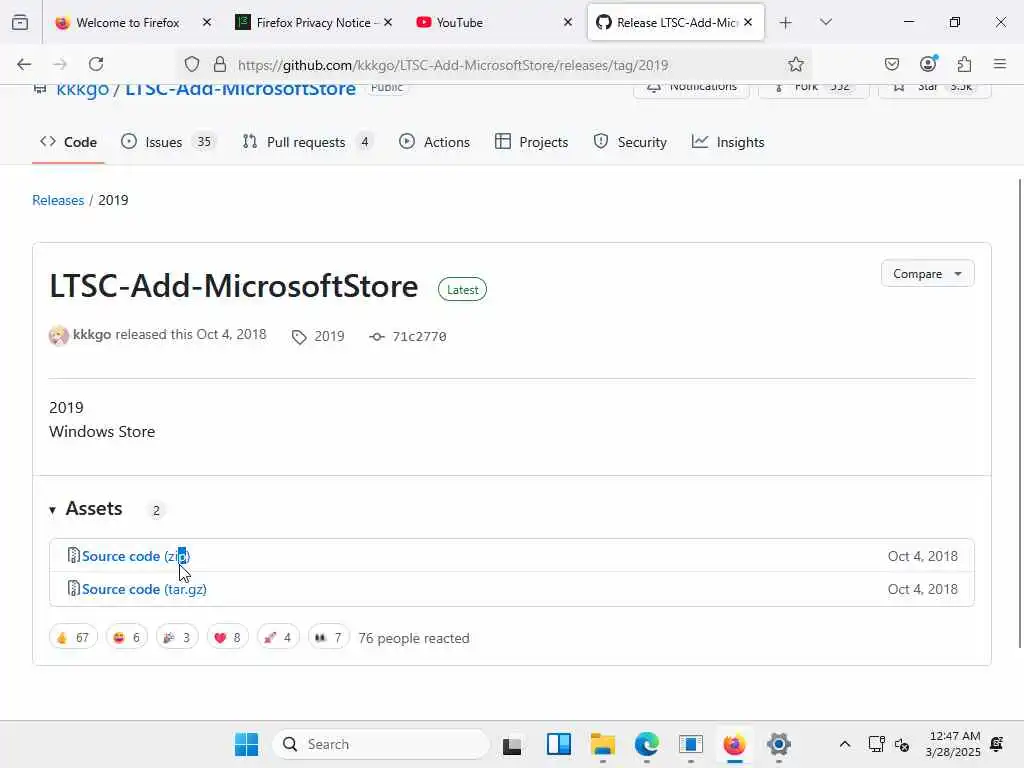1024x768 pixels.
Task: Open the kkkgo author profile link
Action: coord(92,334)
